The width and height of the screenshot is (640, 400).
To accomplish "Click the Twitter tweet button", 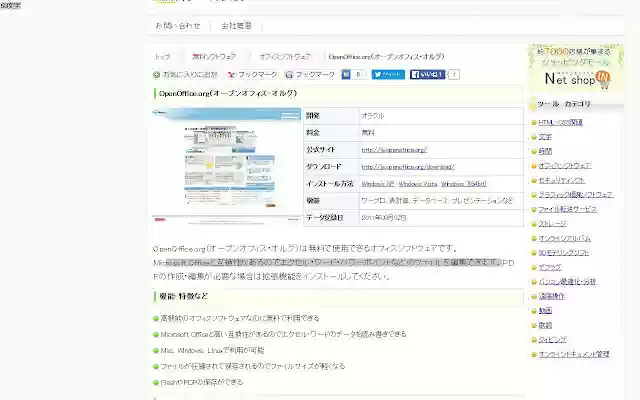I will point(388,74).
